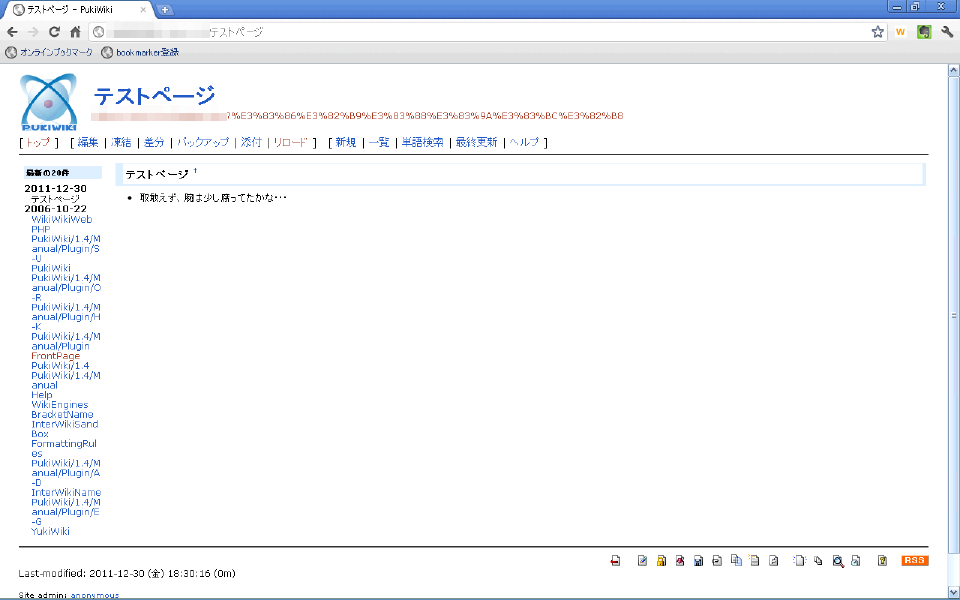Click the Freeze padlock icon in footer toolbar
Viewport: 960px width, 600px height.
coord(661,560)
